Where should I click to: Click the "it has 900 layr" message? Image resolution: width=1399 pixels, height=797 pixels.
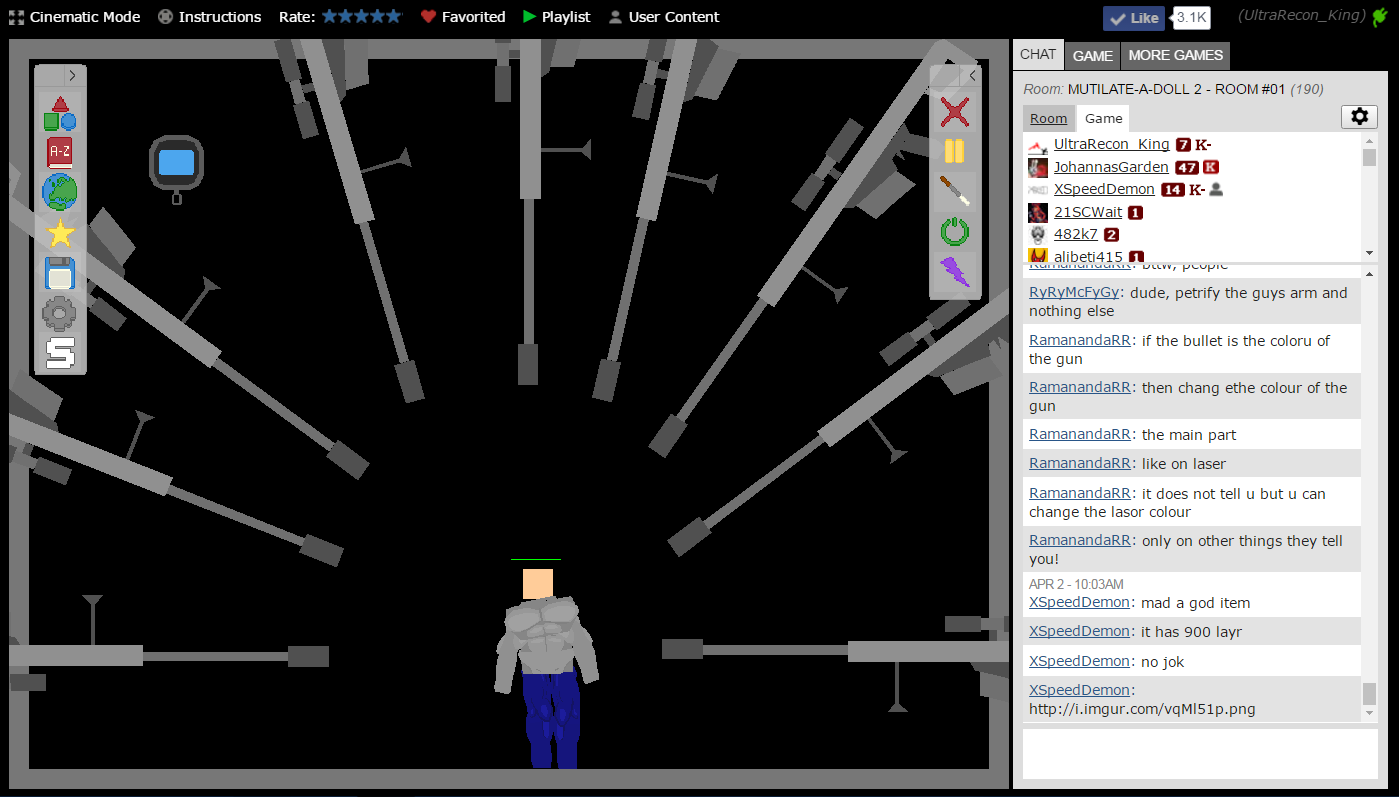click(1191, 632)
